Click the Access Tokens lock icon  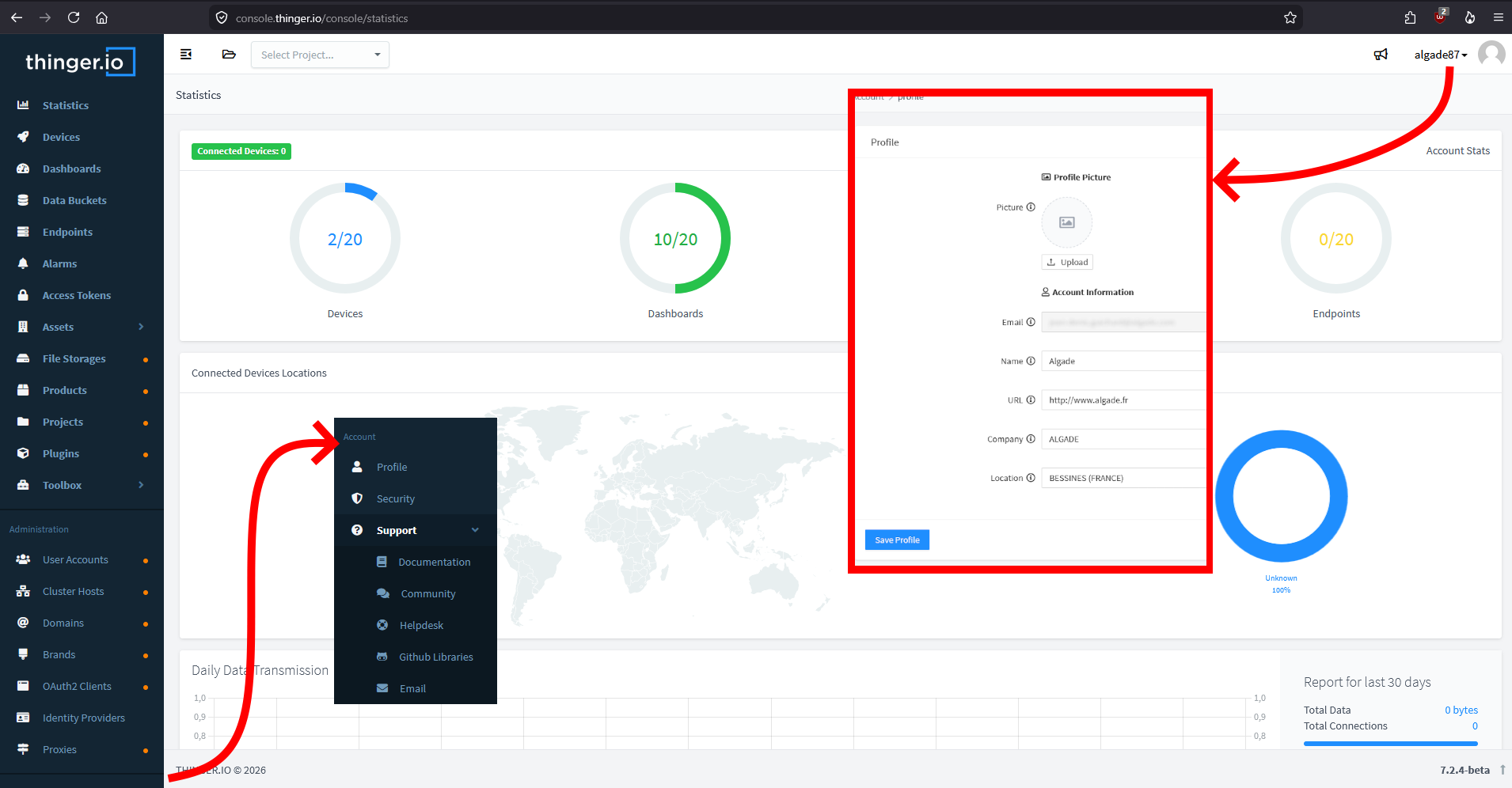click(x=23, y=295)
